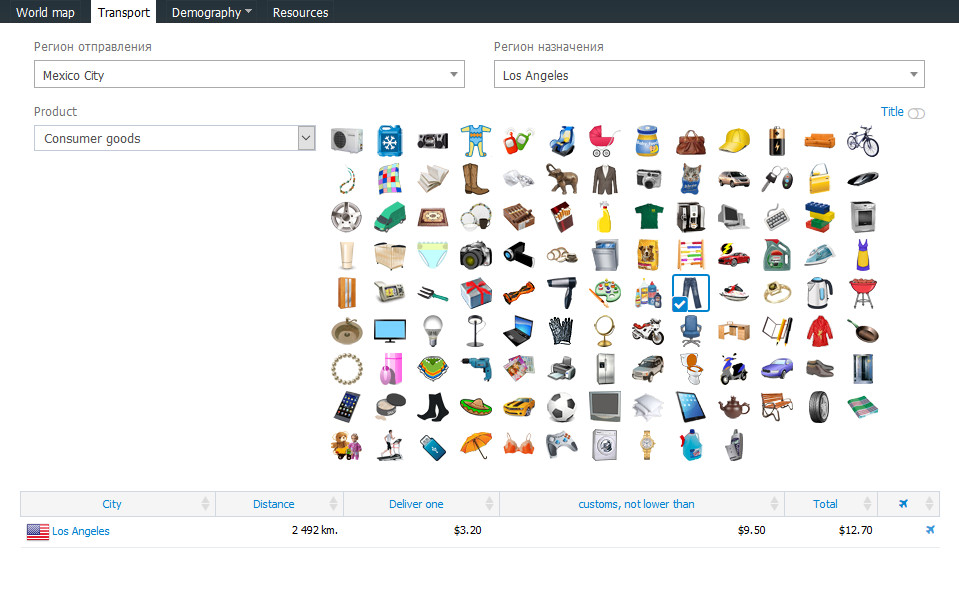Select the orange umbrella product

(475, 444)
